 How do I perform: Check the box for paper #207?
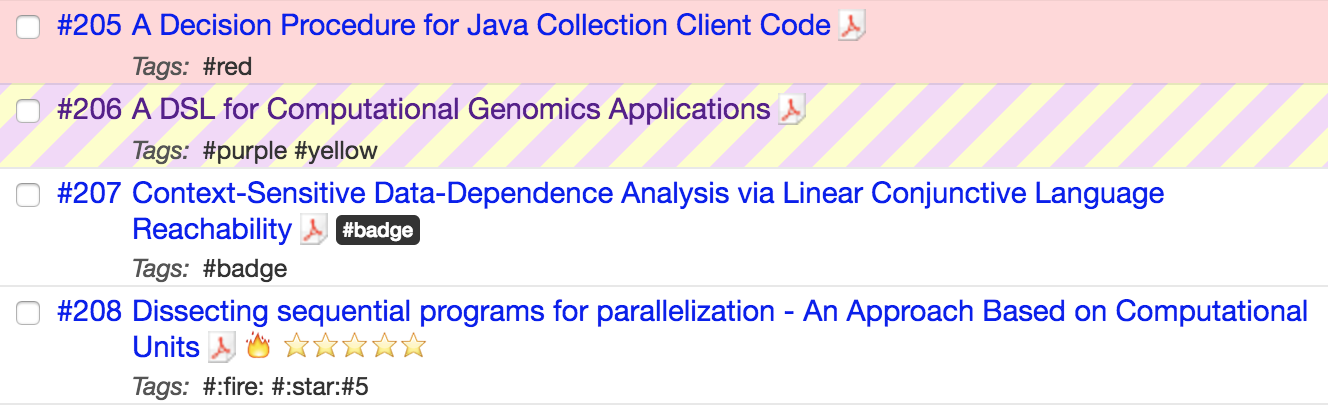29,195
